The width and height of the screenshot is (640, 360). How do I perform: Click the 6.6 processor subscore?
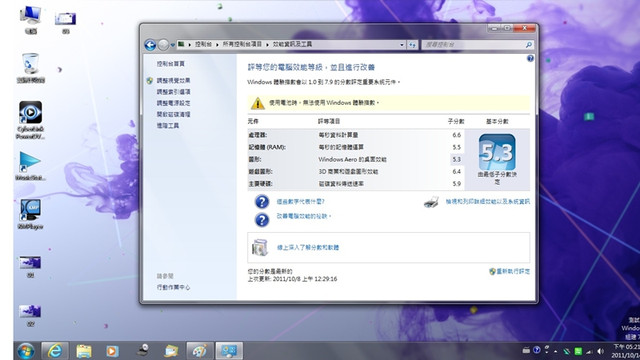point(456,135)
